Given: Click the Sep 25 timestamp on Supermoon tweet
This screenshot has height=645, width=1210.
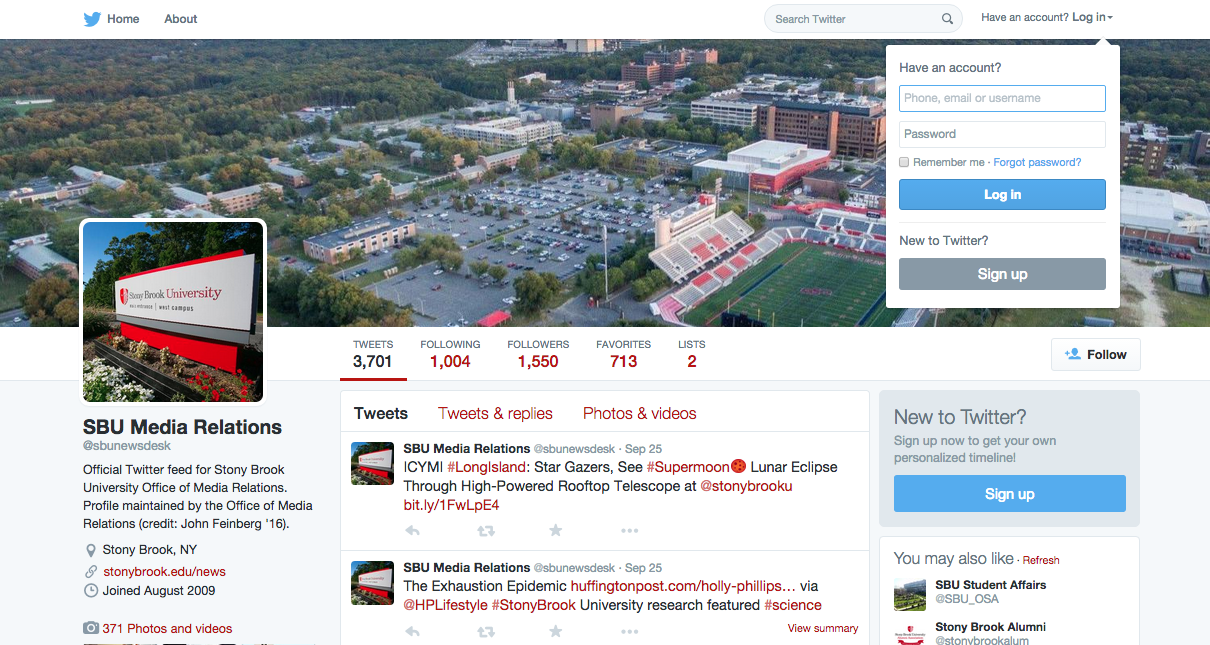Looking at the screenshot, I should coord(643,449).
